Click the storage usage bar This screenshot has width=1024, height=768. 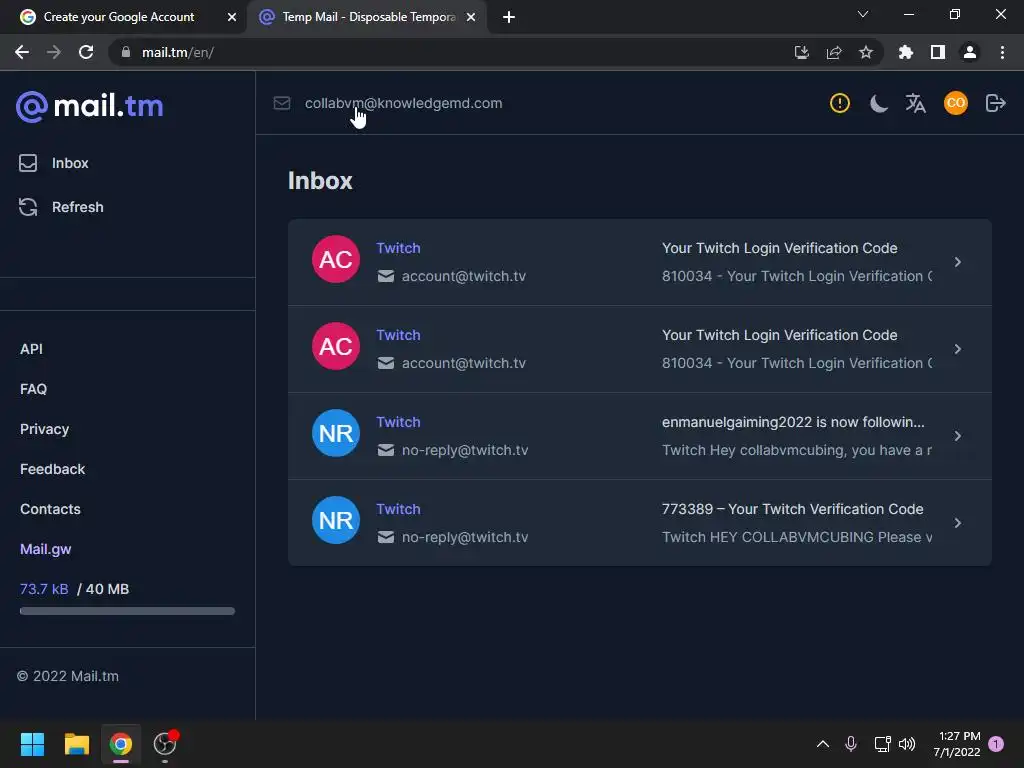point(127,611)
